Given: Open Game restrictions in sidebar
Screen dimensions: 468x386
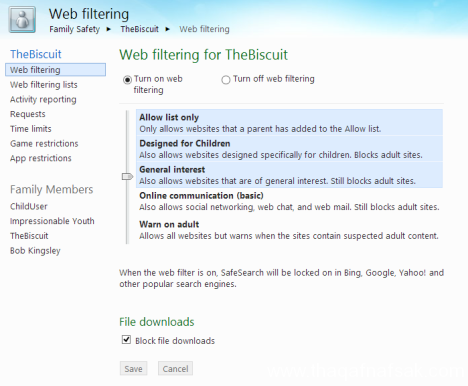Looking at the screenshot, I should coord(44,143).
